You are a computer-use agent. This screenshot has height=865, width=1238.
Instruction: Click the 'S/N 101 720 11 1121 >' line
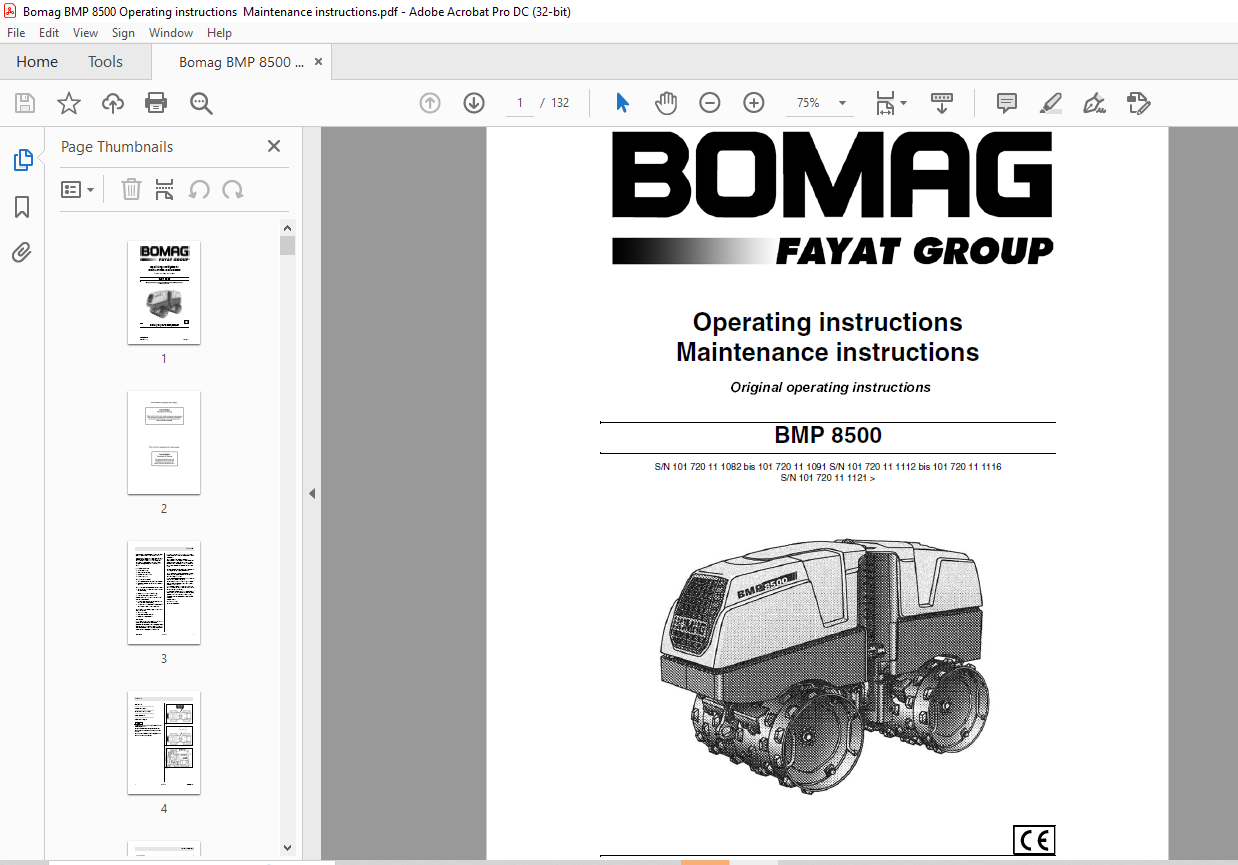[828, 478]
